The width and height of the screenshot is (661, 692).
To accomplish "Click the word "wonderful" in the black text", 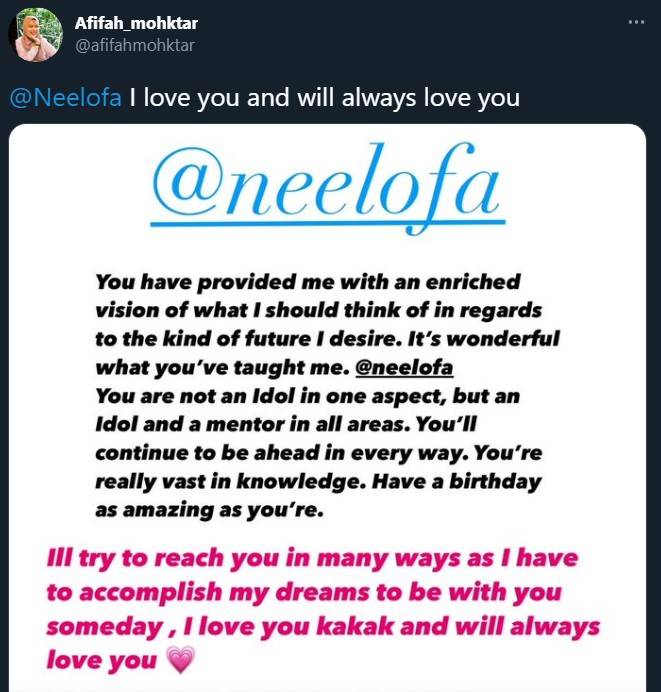I will 502,339.
